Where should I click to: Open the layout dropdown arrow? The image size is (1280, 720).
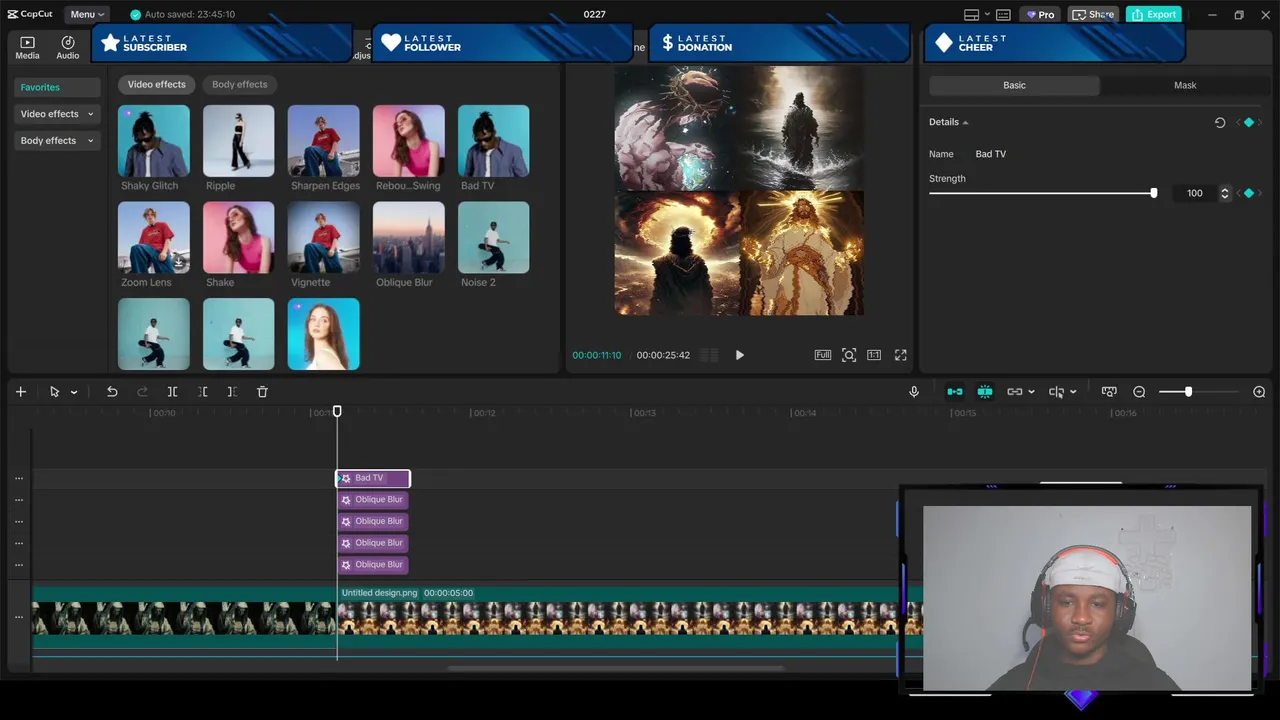987,15
